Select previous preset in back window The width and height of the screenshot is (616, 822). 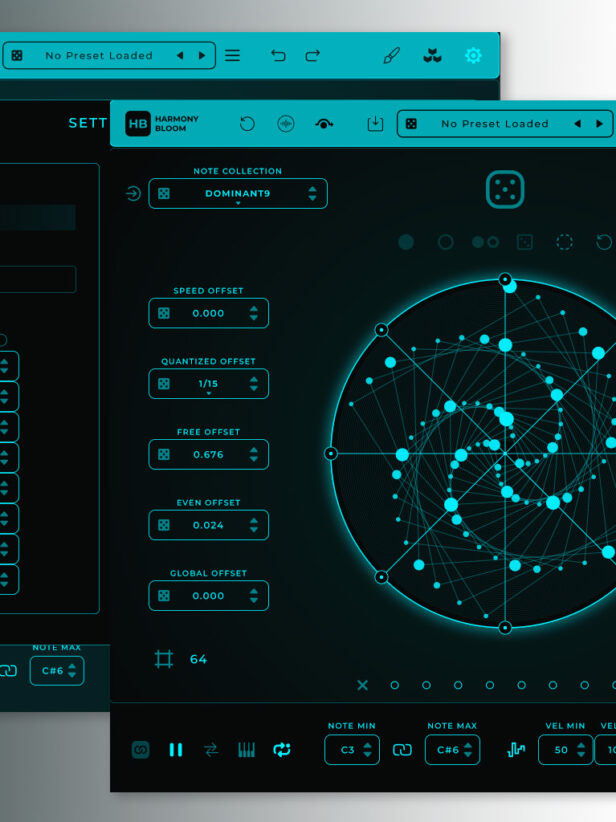(x=180, y=55)
